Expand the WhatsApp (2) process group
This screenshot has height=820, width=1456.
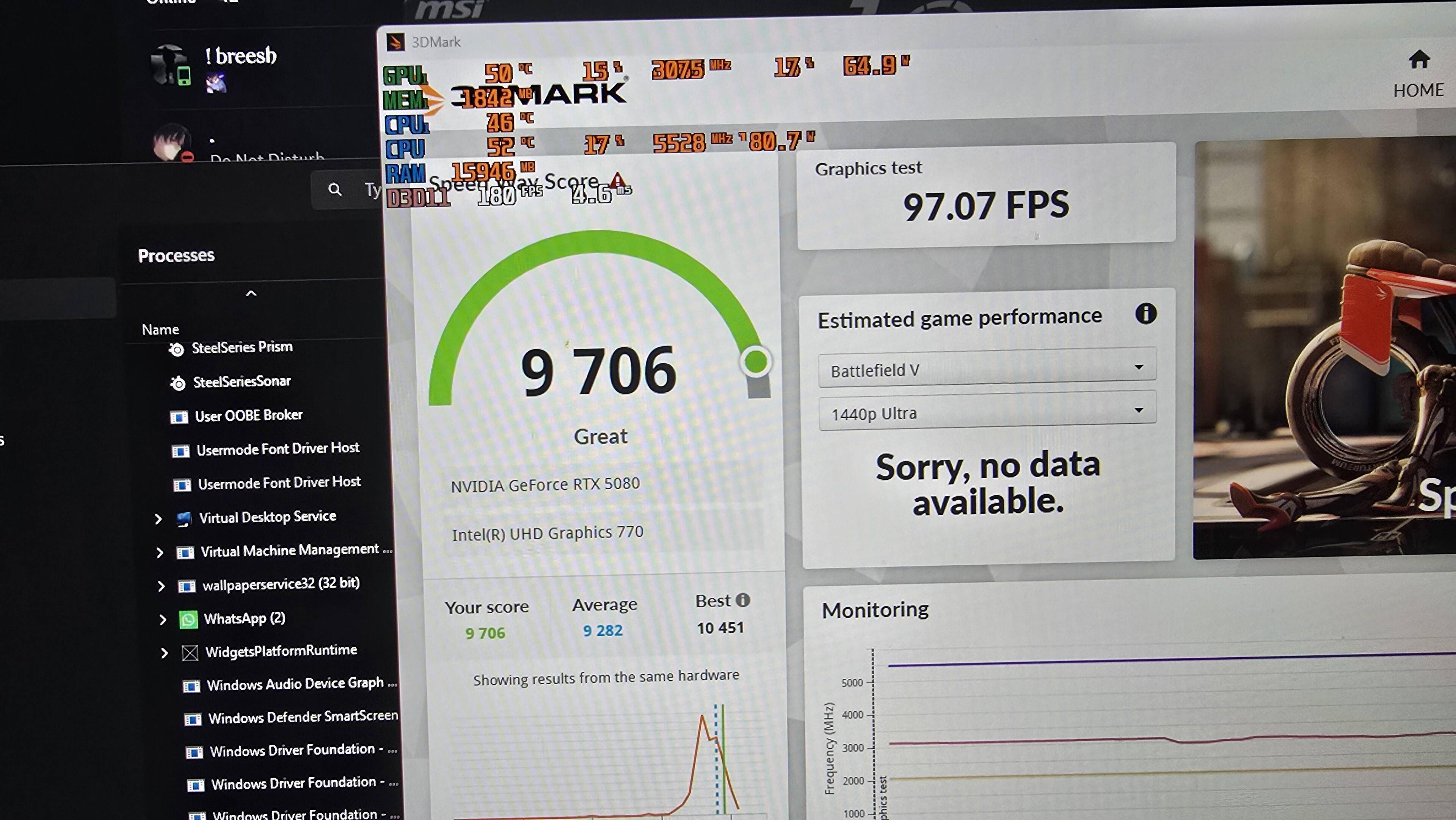point(163,620)
